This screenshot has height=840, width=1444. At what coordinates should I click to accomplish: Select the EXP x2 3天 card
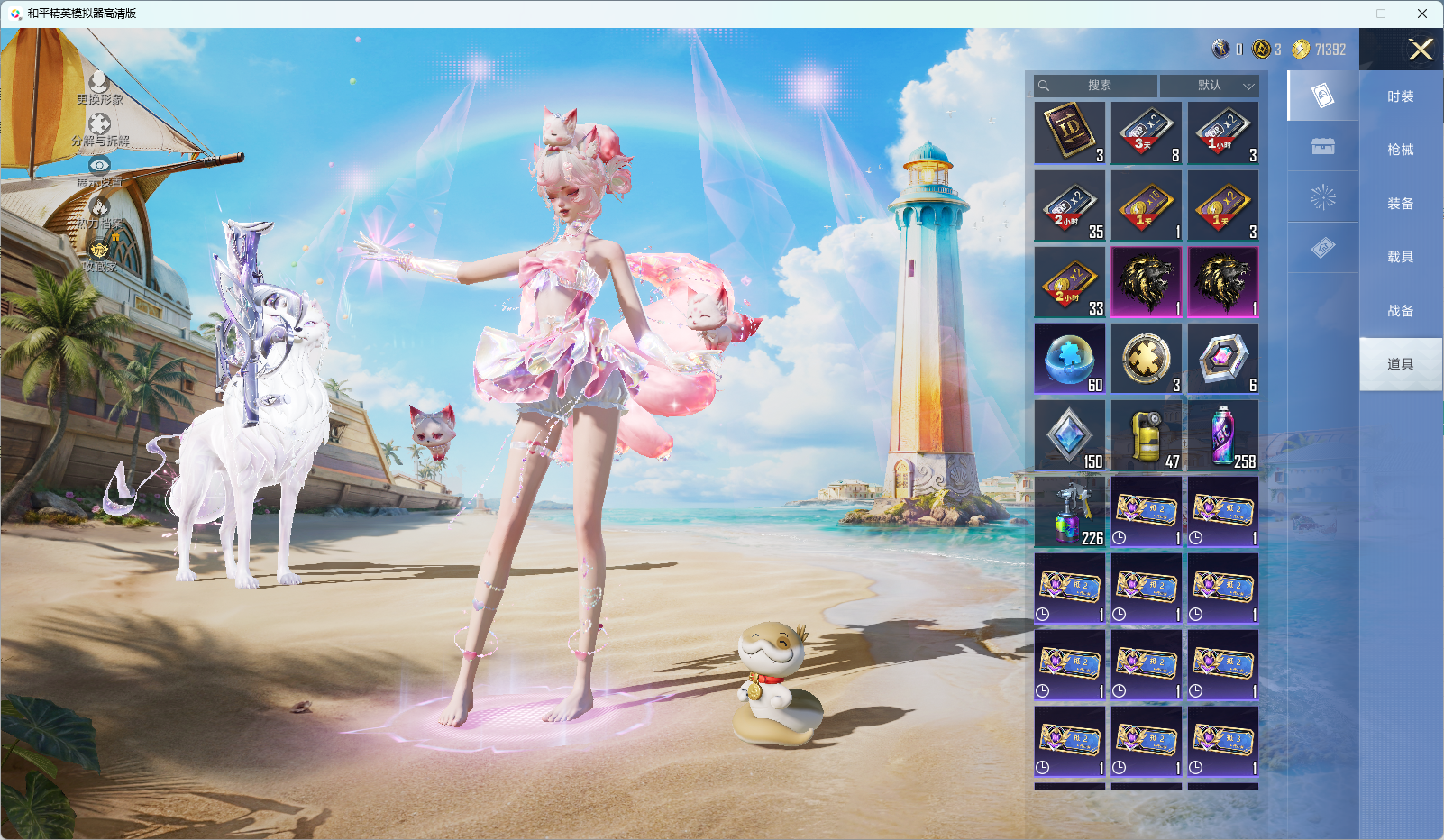[1147, 132]
